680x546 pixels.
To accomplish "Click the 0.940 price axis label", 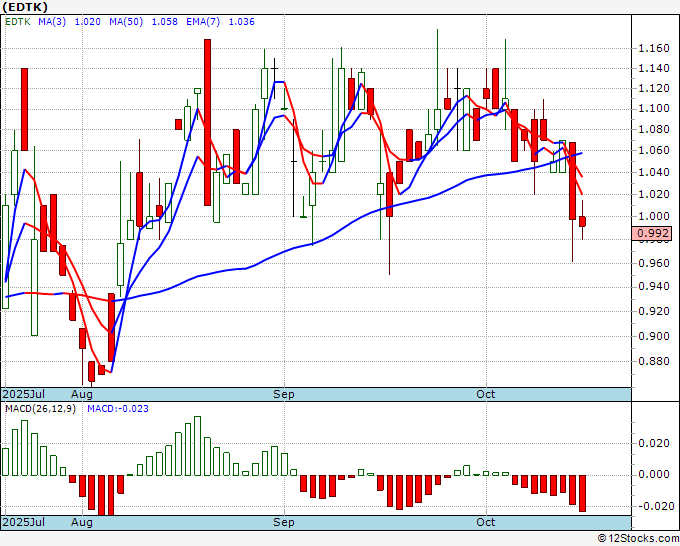I will (x=654, y=286).
